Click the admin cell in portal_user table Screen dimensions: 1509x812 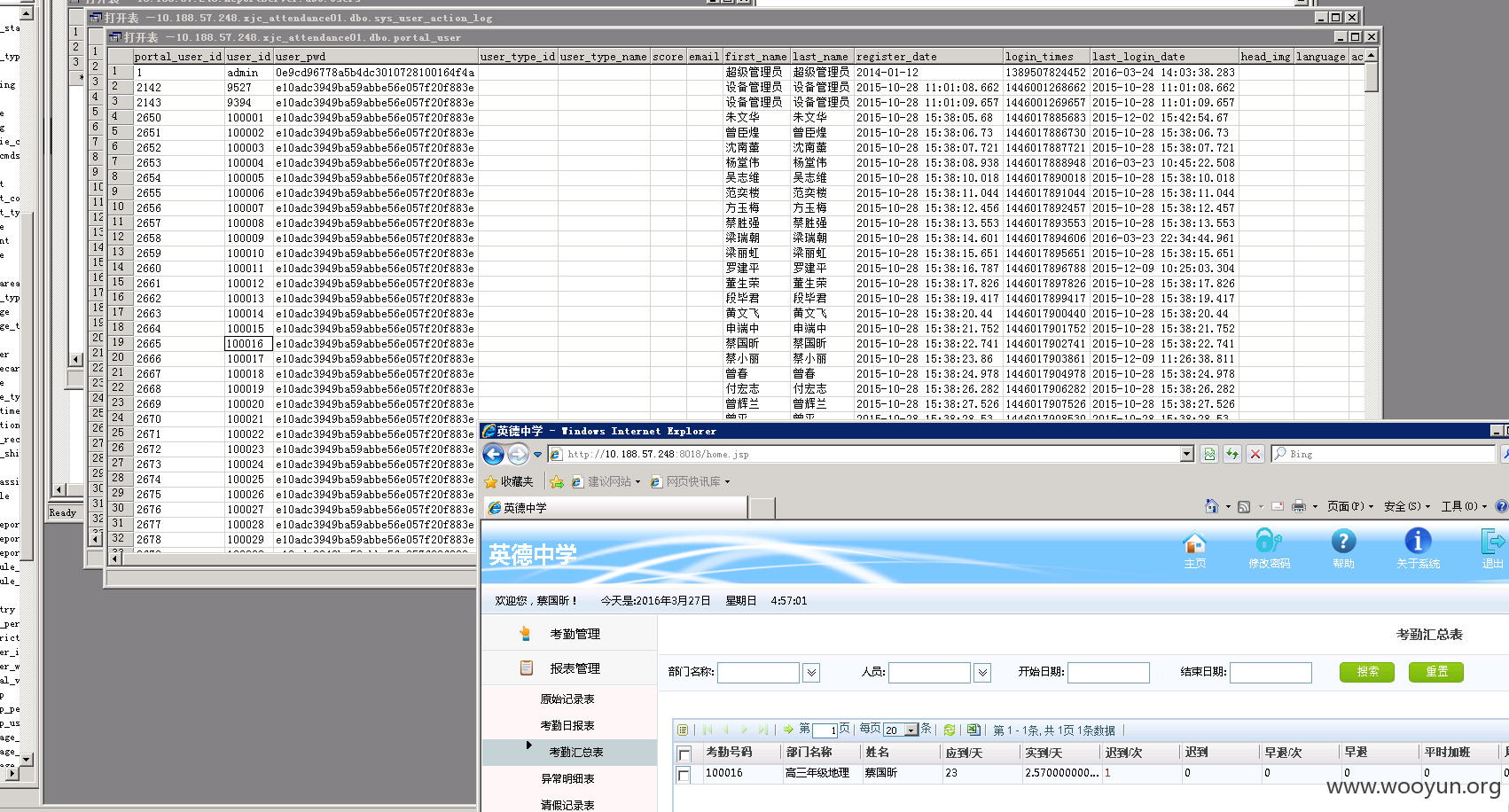click(x=248, y=73)
